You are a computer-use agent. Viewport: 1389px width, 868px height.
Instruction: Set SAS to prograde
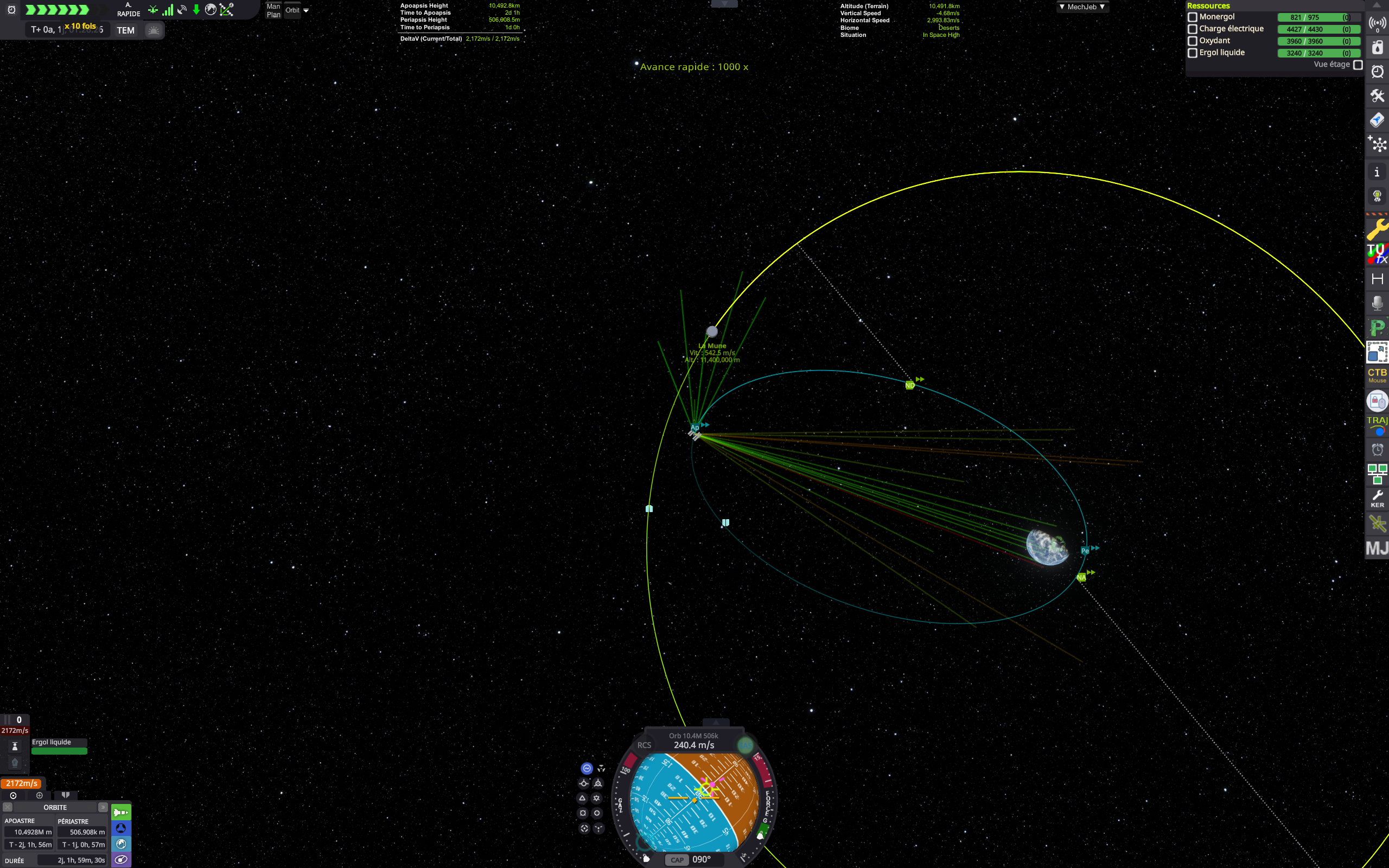pos(584,783)
